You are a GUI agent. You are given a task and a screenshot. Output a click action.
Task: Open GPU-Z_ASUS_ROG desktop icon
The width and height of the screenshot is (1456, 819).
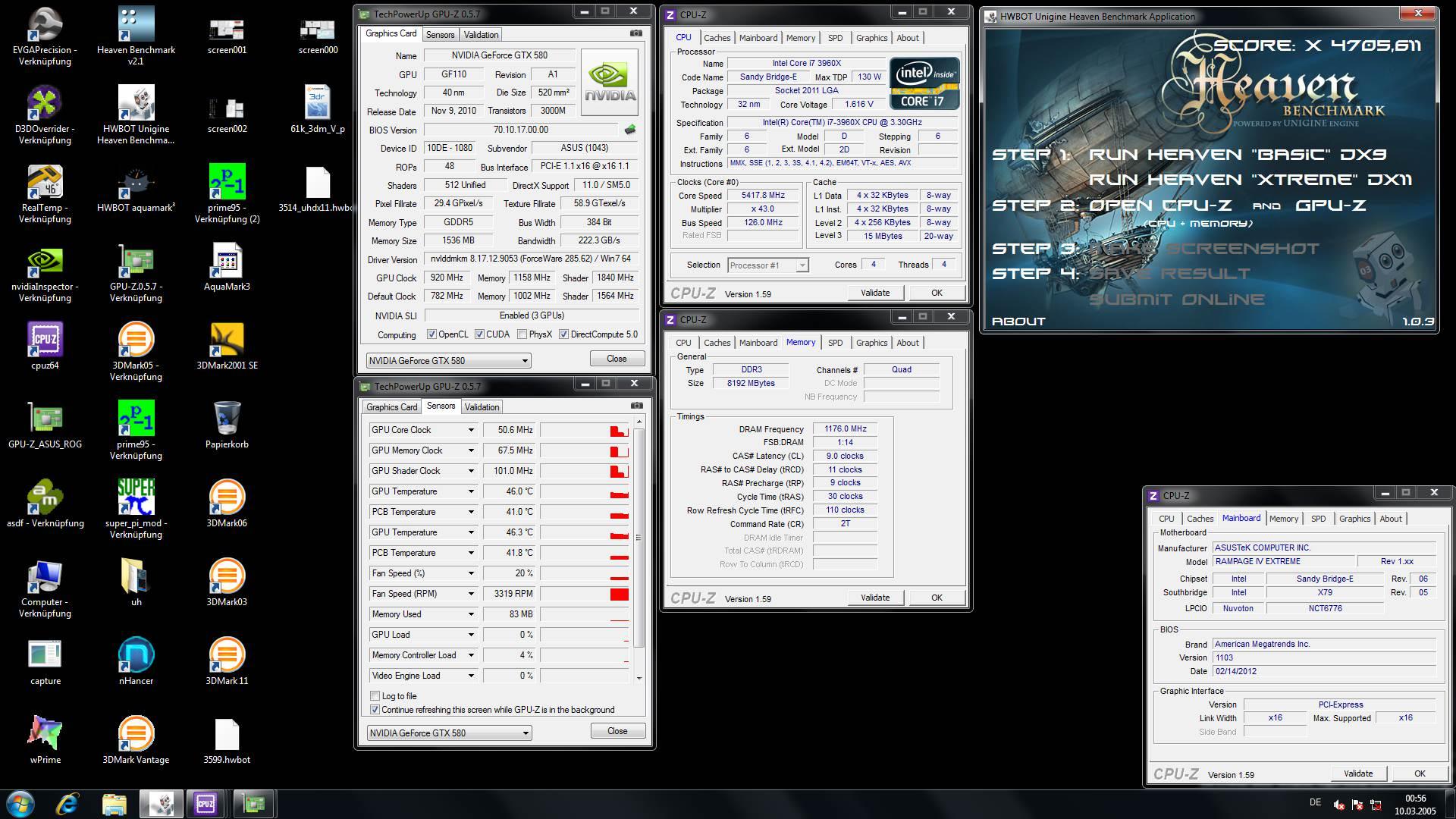(x=45, y=425)
